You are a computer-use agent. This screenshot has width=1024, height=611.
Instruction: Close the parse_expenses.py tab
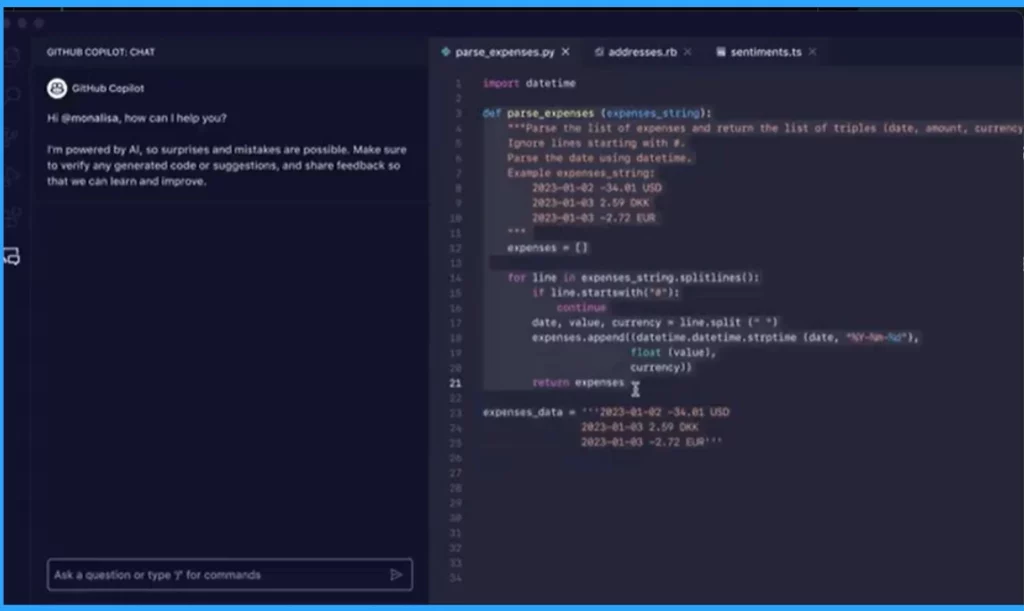[566, 52]
